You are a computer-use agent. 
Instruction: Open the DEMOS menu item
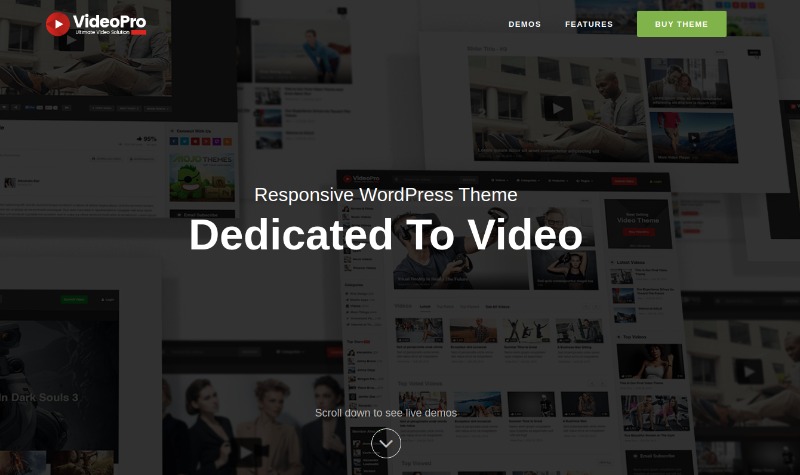[x=524, y=24]
